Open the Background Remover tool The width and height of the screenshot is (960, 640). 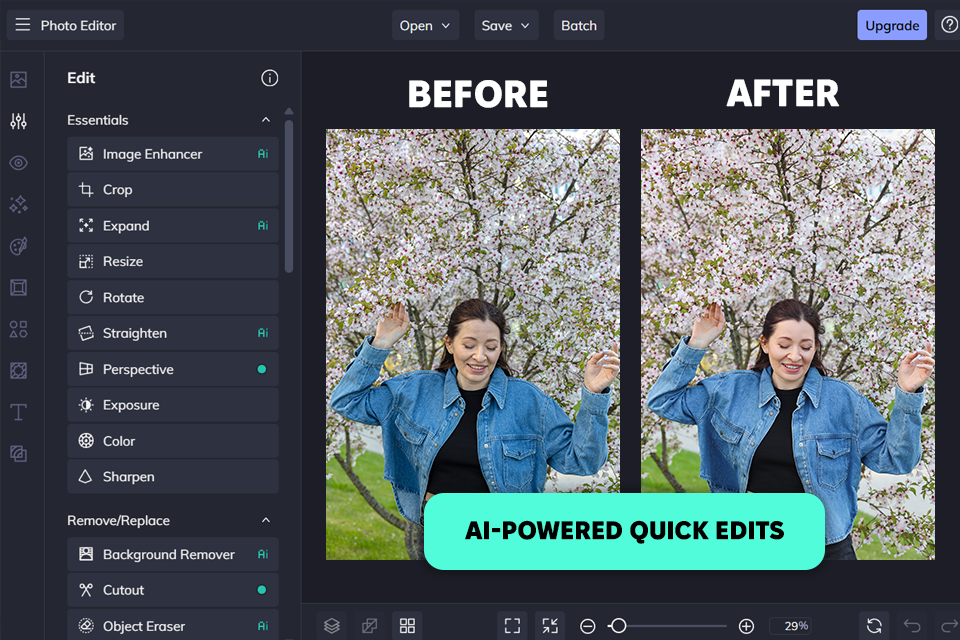(173, 554)
